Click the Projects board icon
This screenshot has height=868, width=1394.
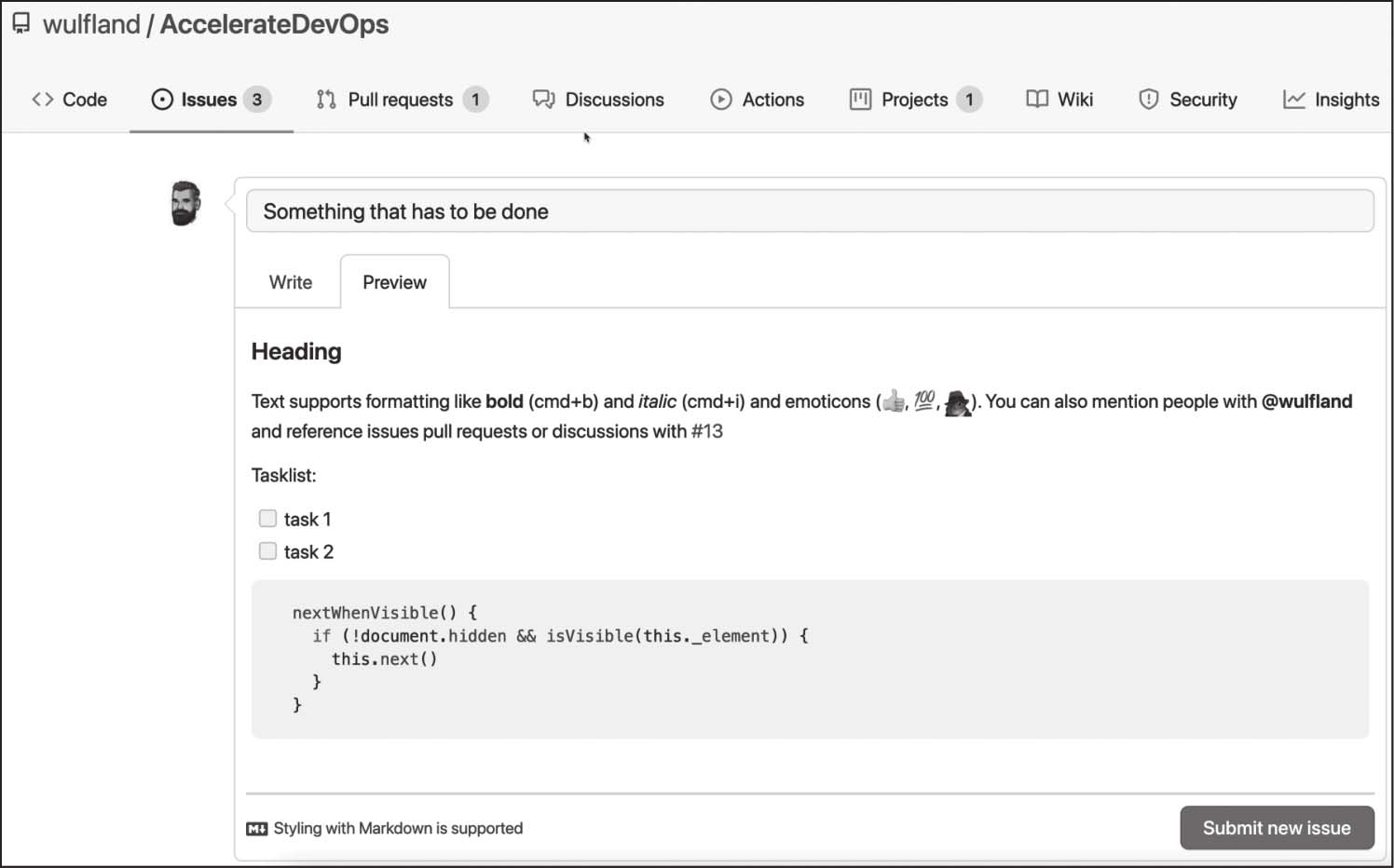[860, 100]
